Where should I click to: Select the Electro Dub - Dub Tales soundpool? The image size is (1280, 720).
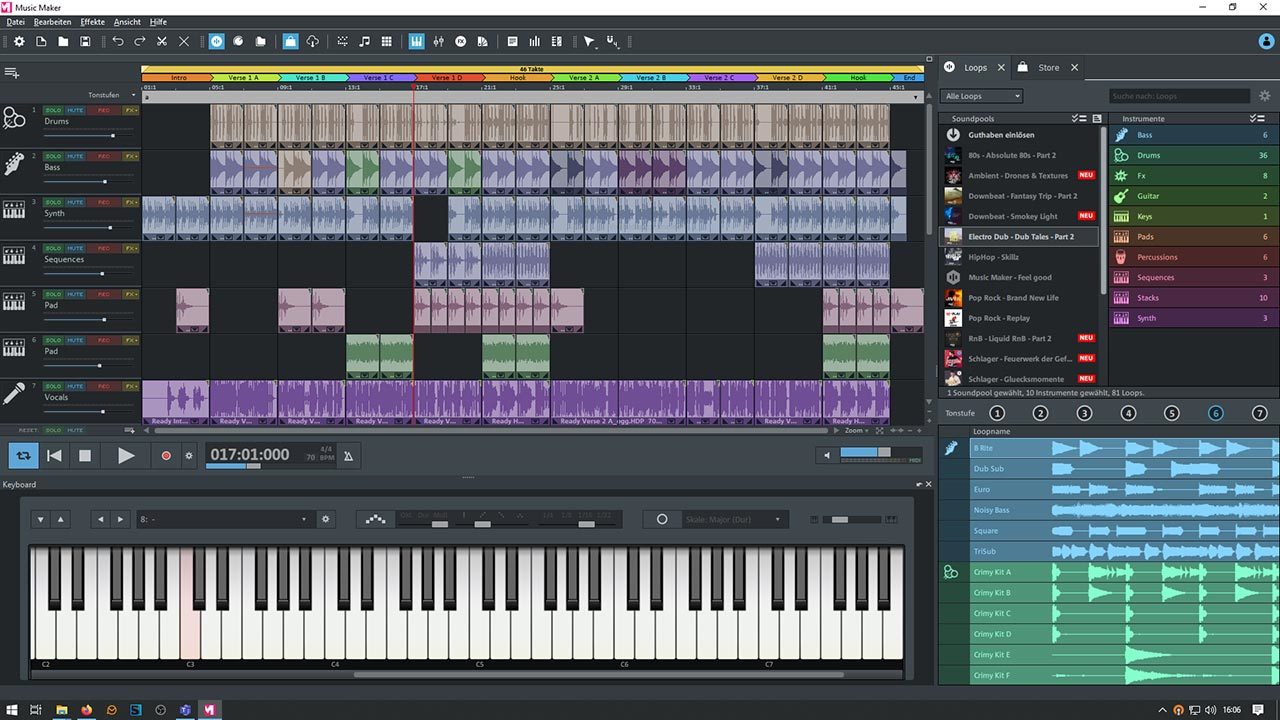(x=1020, y=237)
